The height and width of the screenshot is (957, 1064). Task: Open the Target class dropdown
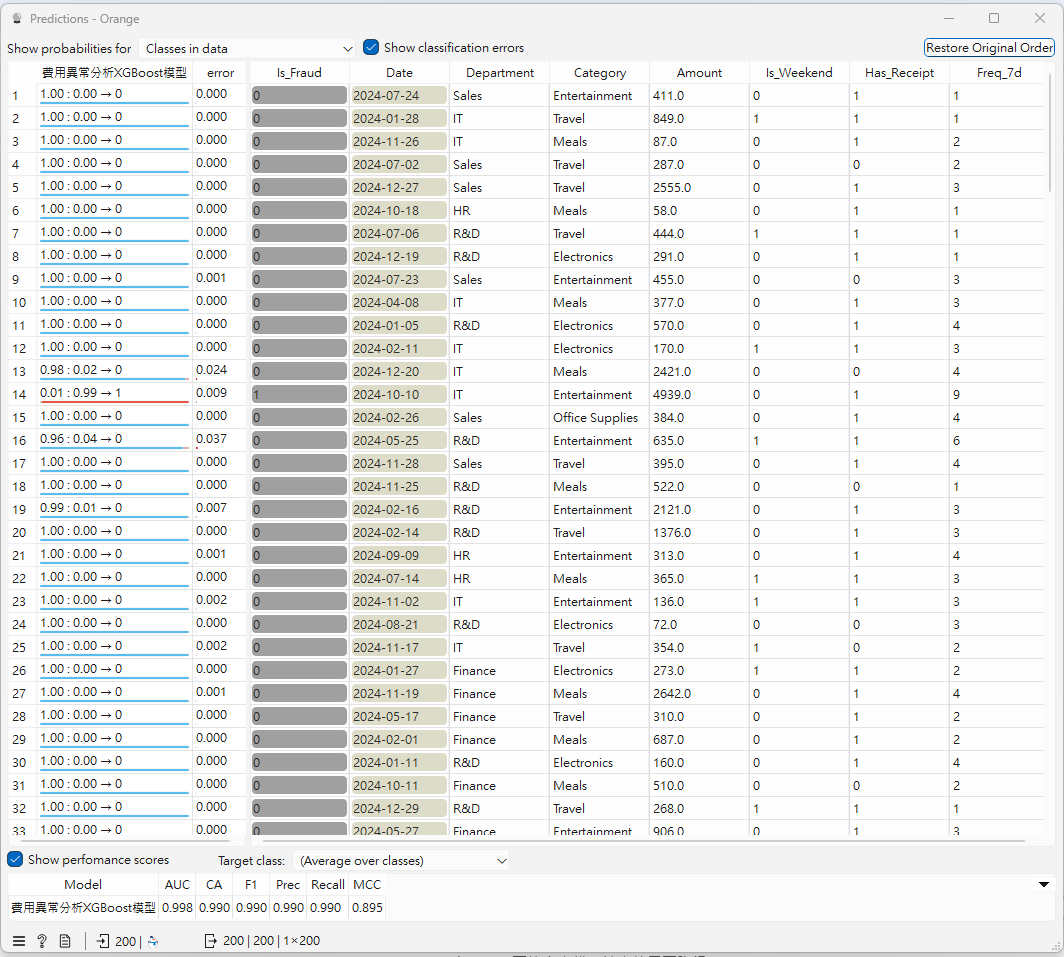pos(402,860)
